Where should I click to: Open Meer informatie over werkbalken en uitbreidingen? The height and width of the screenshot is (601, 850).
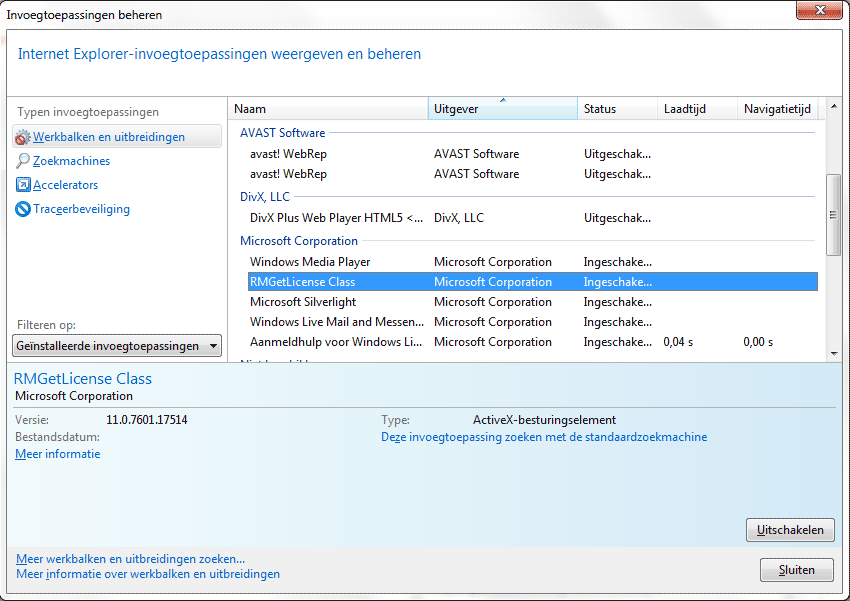click(148, 574)
